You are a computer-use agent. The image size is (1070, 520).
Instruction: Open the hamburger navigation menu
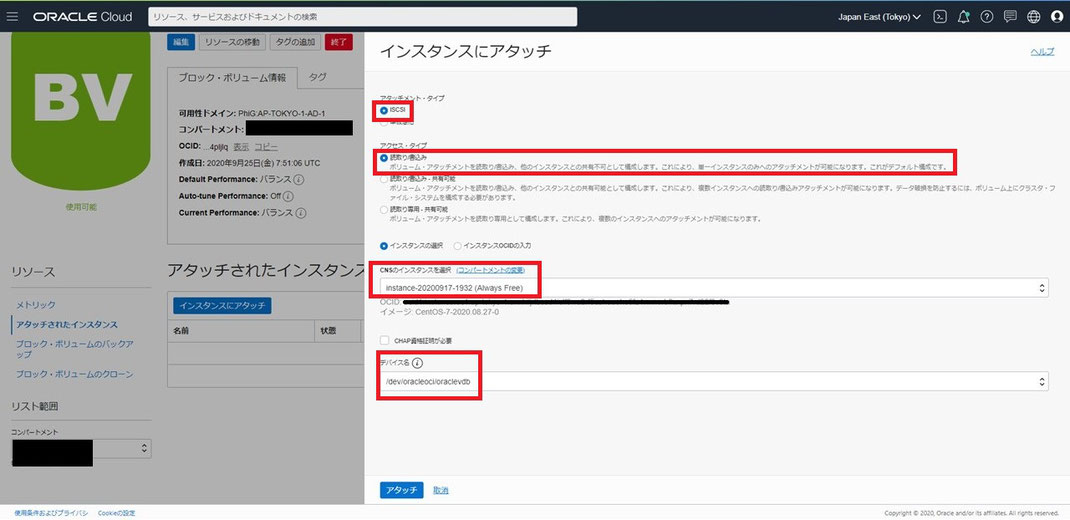click(x=12, y=16)
